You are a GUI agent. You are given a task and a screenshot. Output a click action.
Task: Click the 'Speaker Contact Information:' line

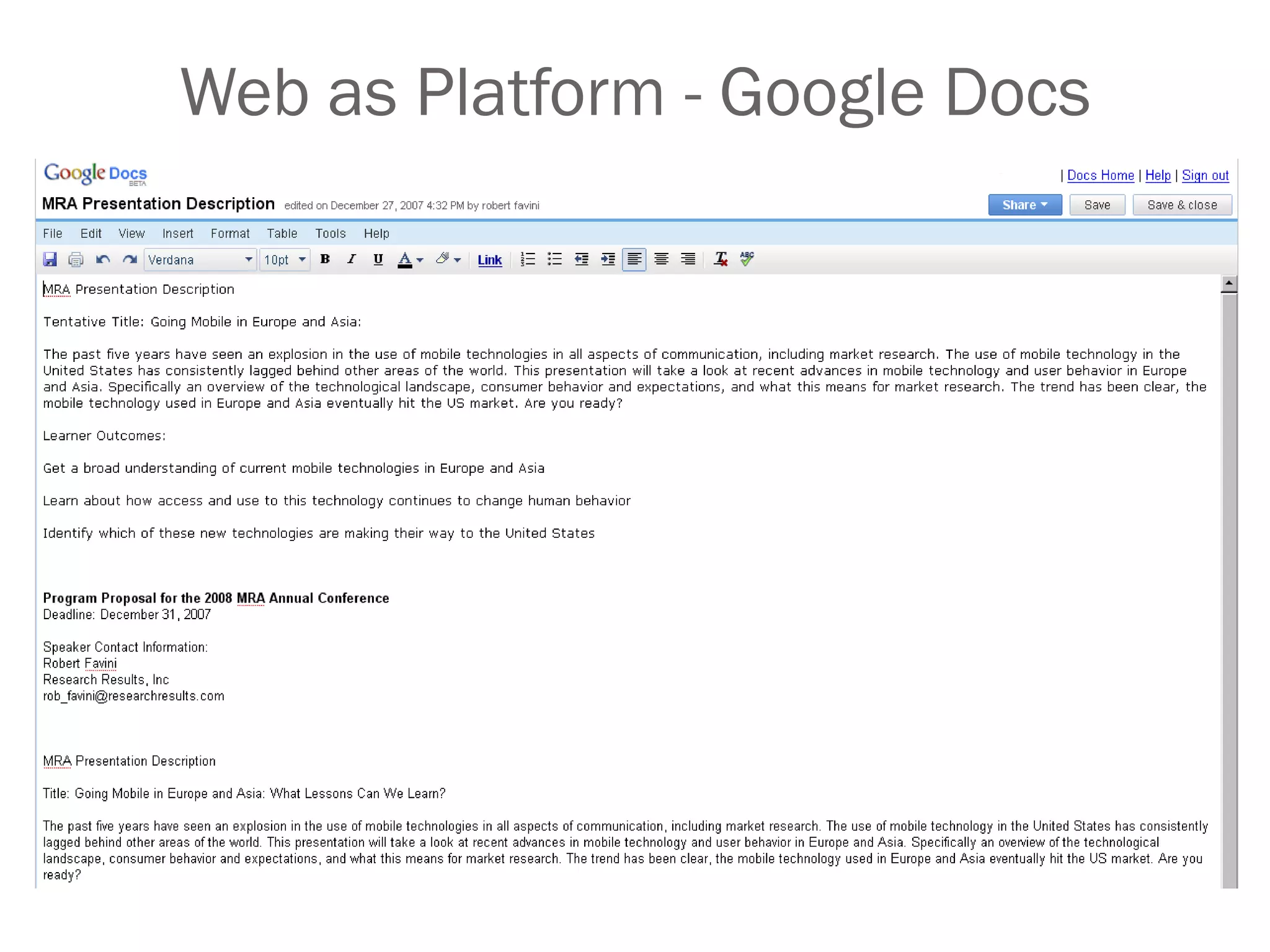tap(125, 647)
